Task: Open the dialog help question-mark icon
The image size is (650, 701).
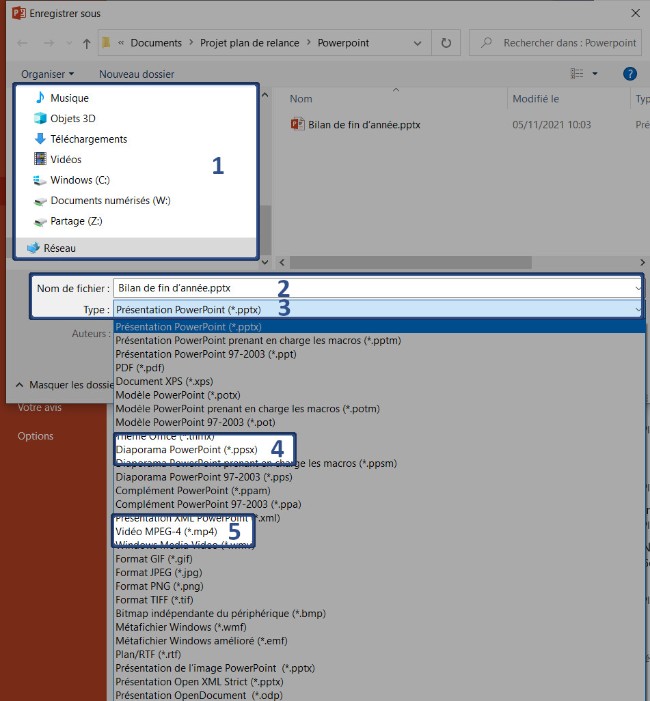Action: (x=629, y=74)
